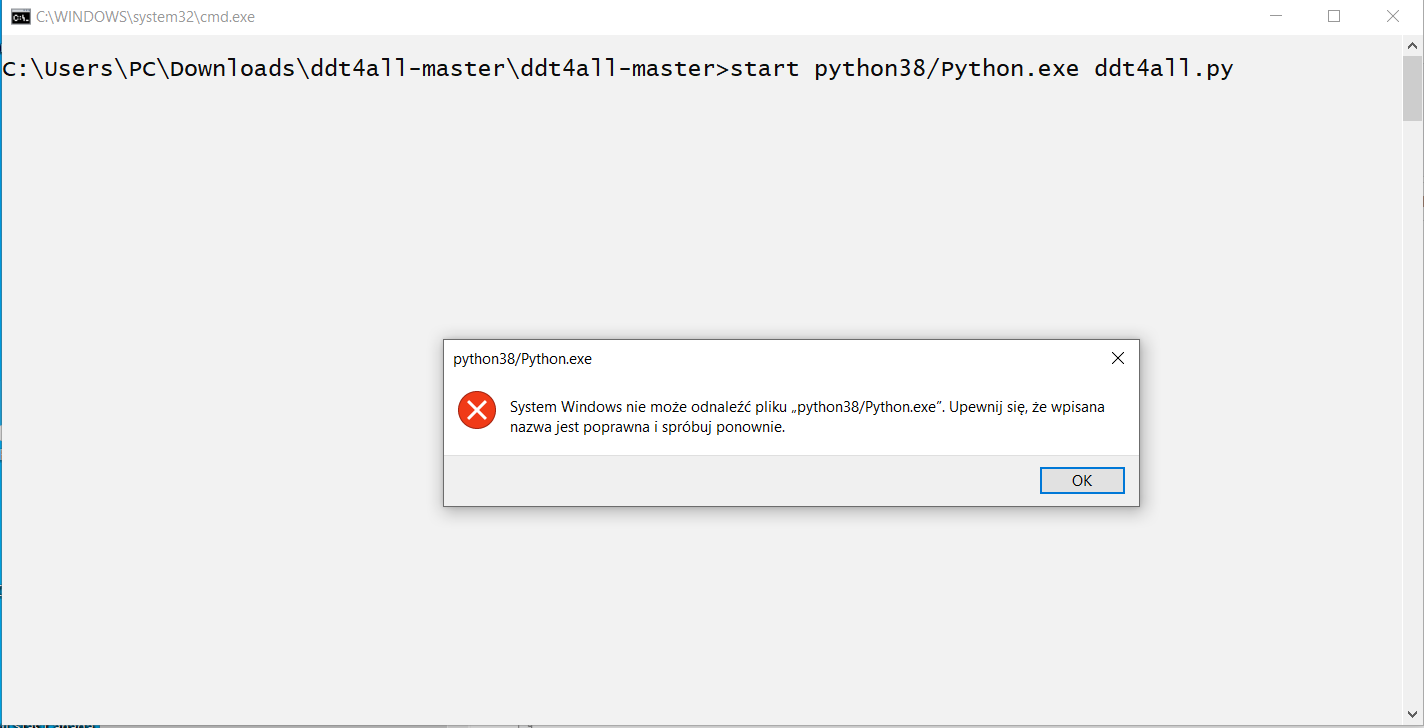Click the error message text about missing file
This screenshot has height=728, width=1424.
coord(790,416)
